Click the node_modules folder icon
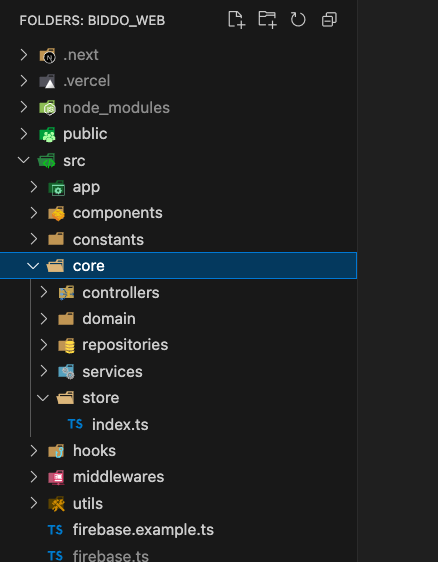 click(x=47, y=108)
